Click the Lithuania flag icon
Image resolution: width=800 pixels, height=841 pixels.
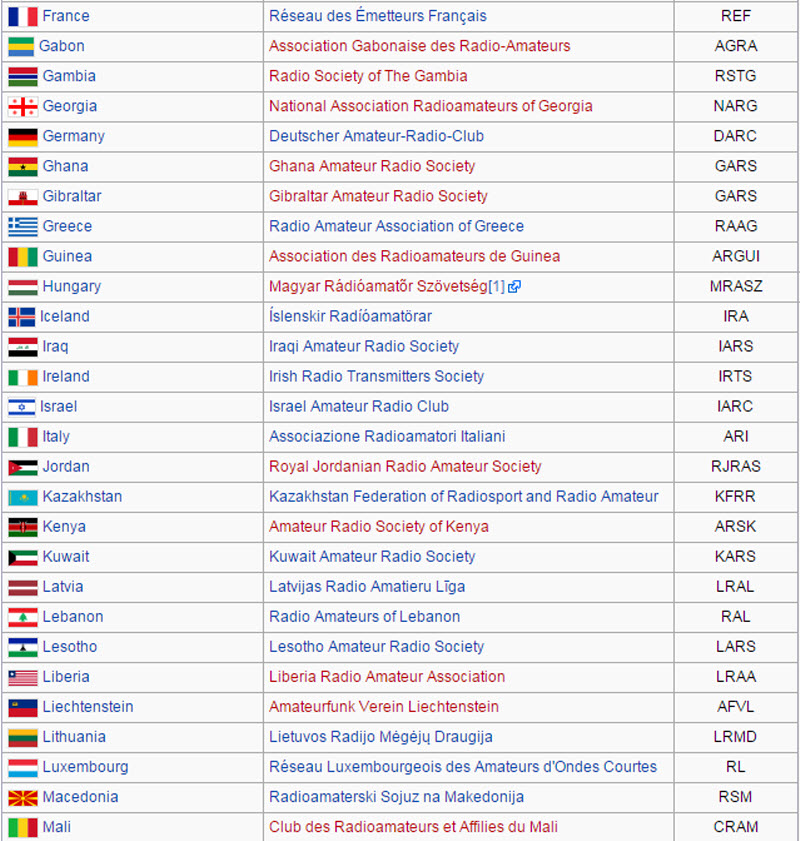tap(23, 737)
